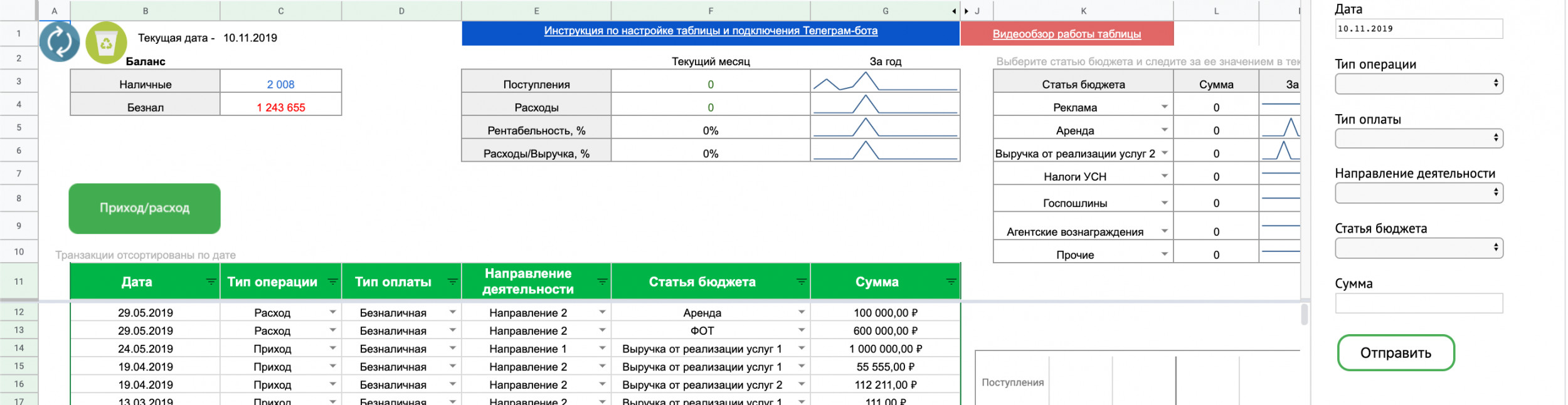This screenshot has width=1568, height=405.
Task: Select column F header
Action: pyautogui.click(x=711, y=11)
